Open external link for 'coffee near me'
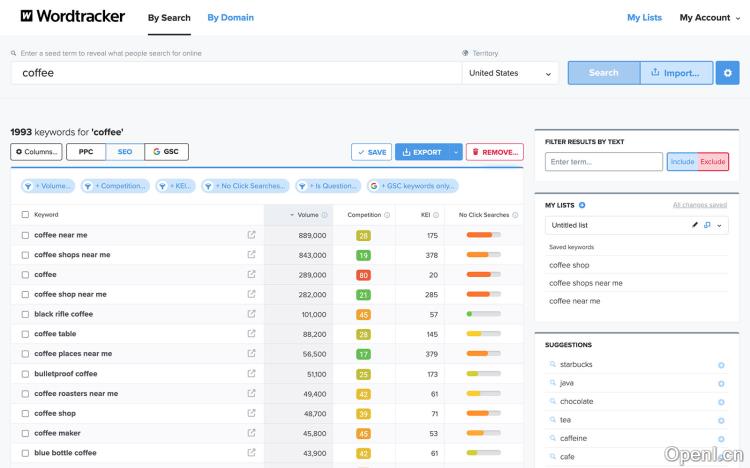Viewport: 750px width, 468px height. [251, 234]
